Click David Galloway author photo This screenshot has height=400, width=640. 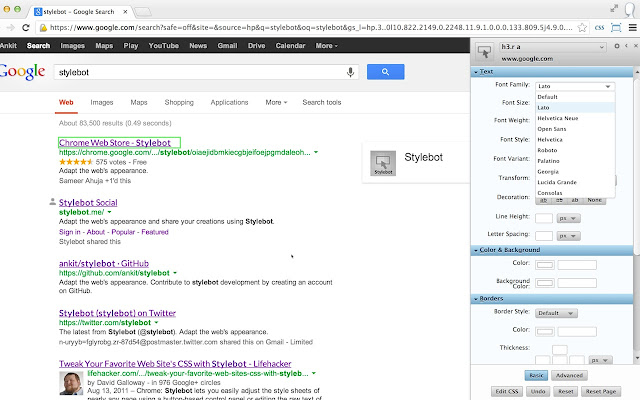coord(71,383)
